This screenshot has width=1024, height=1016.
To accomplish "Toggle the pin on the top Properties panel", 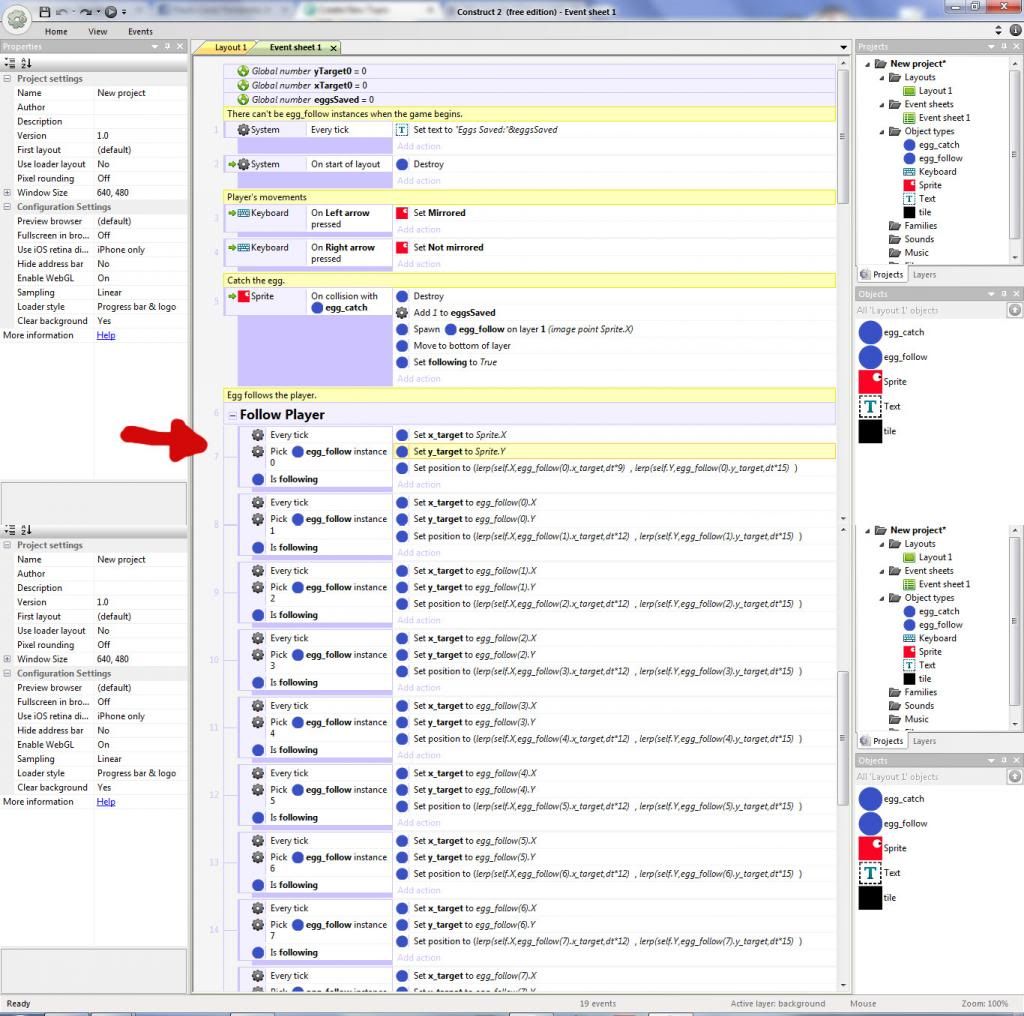I will click(x=167, y=46).
